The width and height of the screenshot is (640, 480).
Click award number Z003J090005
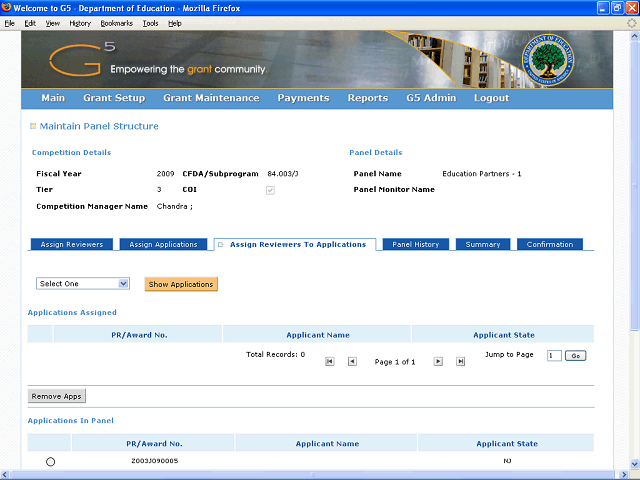[x=155, y=461]
